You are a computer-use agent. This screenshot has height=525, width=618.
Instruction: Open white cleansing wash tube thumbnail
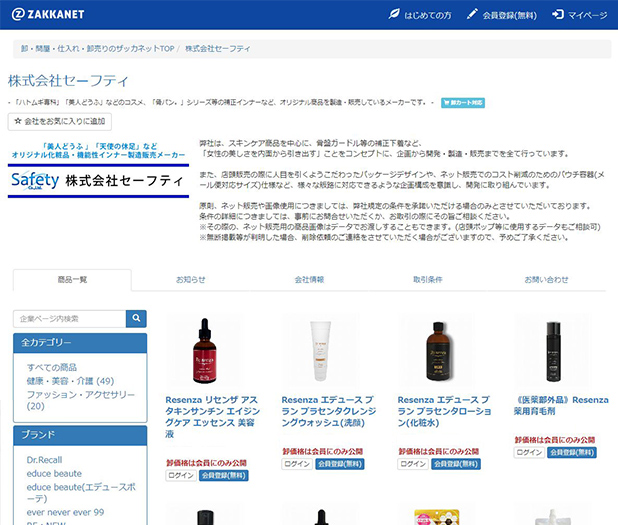(320, 351)
